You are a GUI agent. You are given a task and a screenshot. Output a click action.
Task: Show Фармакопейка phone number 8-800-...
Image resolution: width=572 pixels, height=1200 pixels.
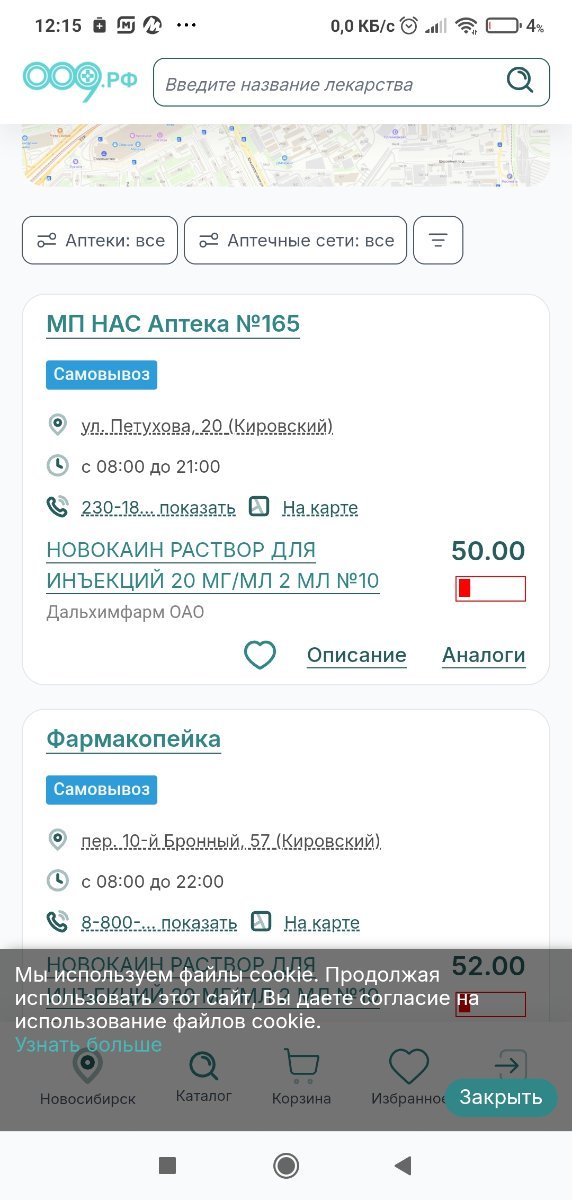tap(159, 923)
